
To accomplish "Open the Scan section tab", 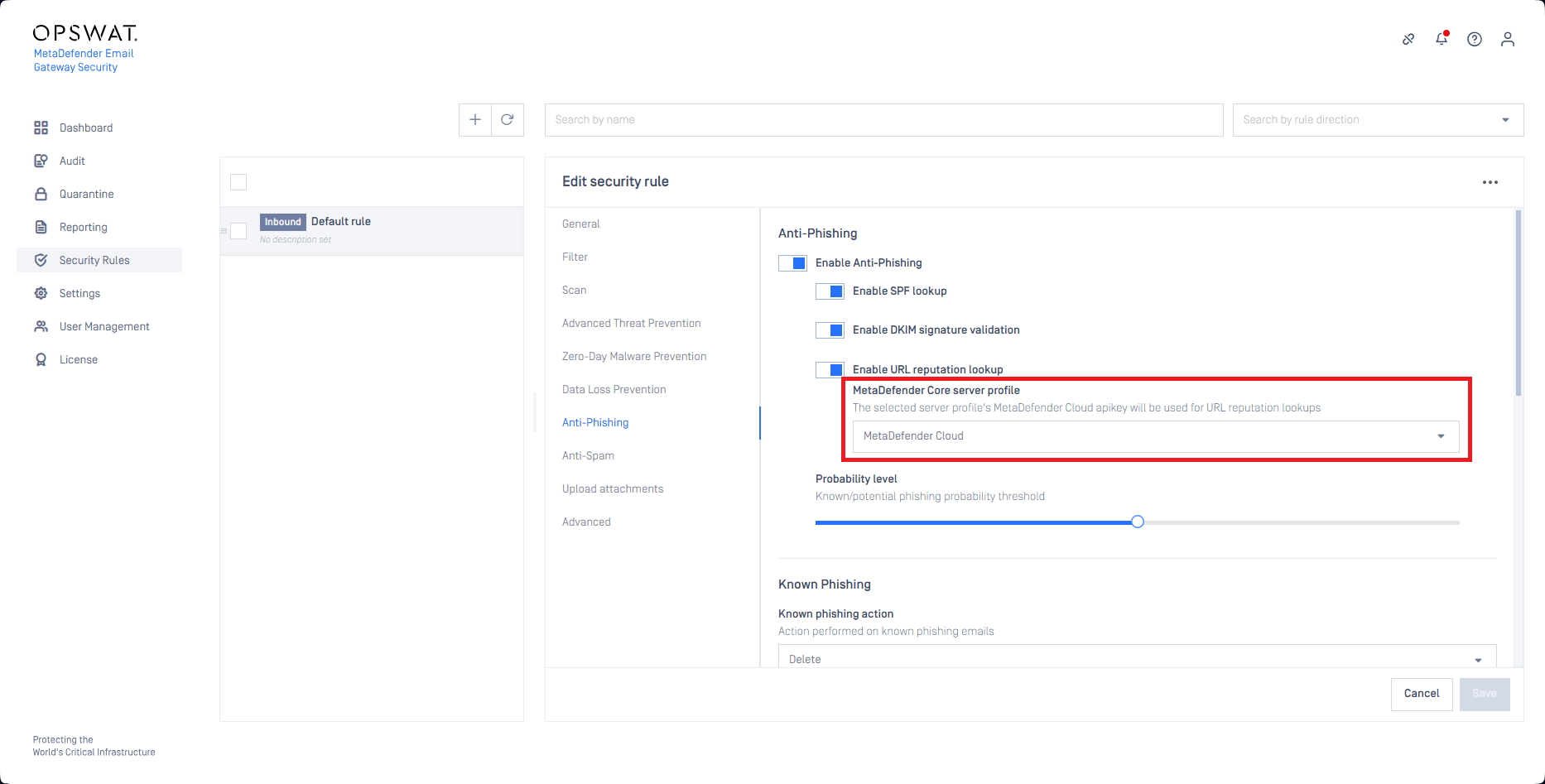I will (574, 290).
